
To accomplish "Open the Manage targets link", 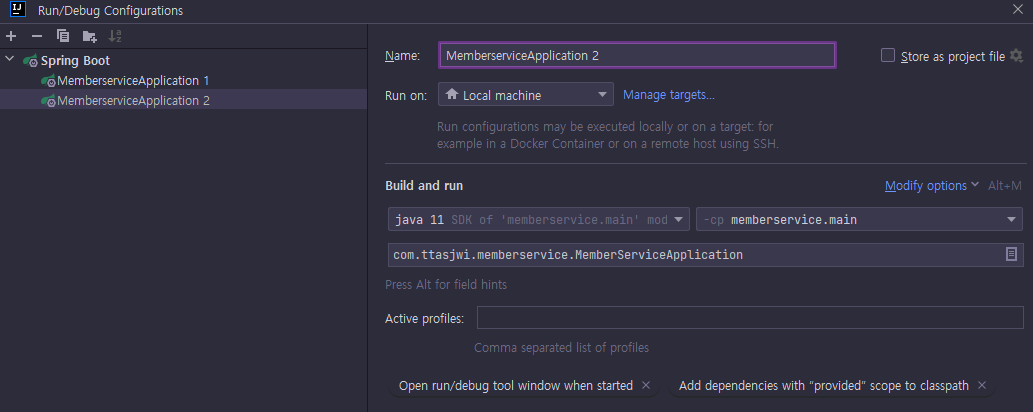I will [x=669, y=95].
